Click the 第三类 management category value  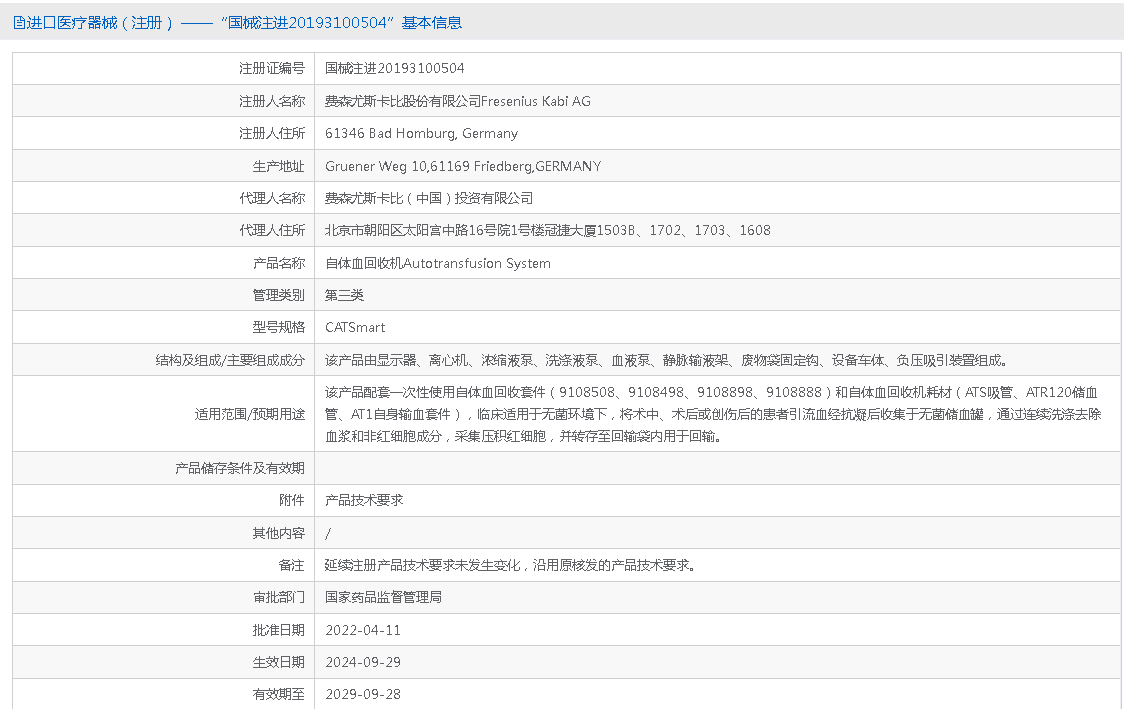[x=345, y=295]
